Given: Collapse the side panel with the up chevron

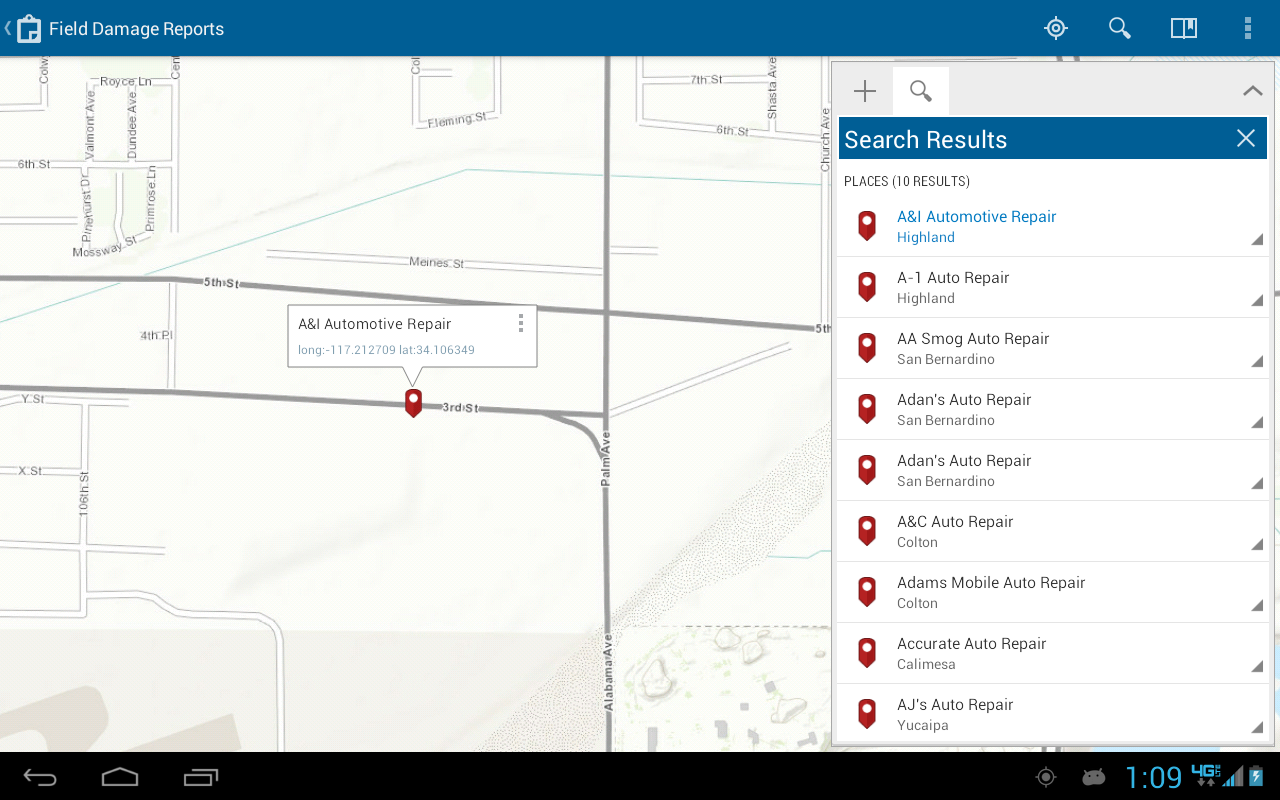Looking at the screenshot, I should click(x=1252, y=91).
